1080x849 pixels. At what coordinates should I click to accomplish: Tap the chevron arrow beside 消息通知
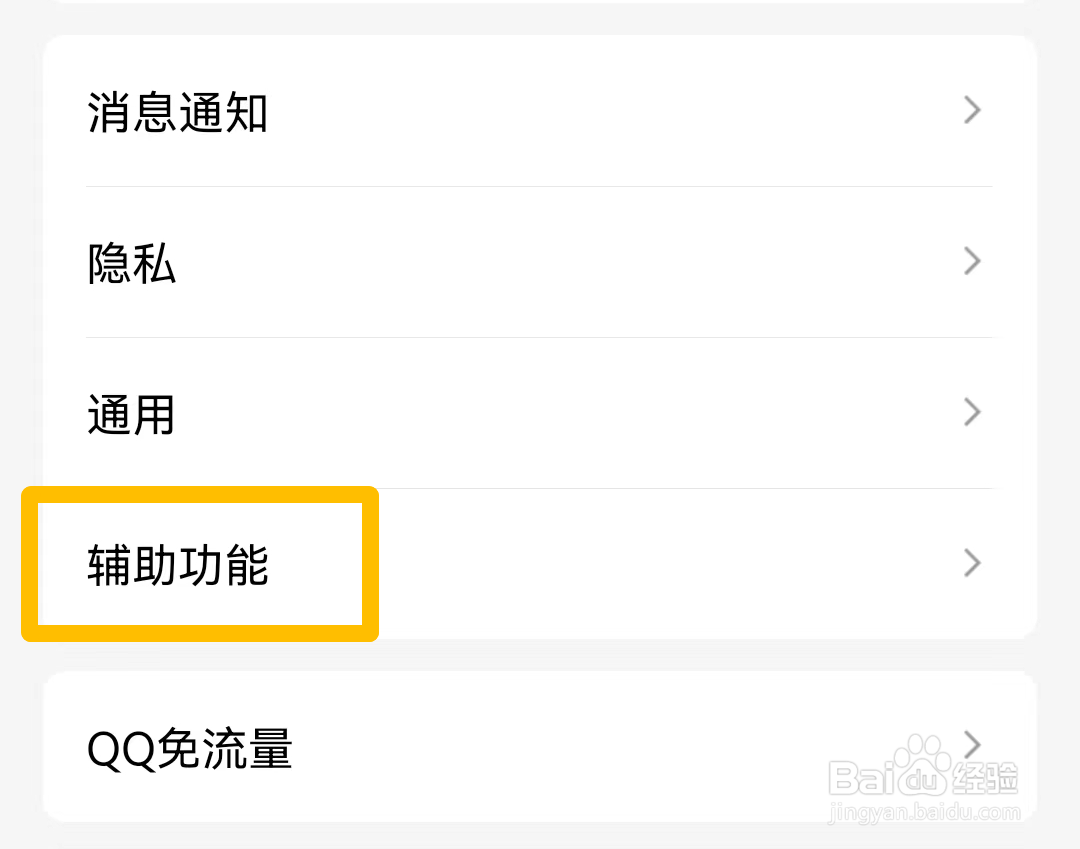(972, 110)
